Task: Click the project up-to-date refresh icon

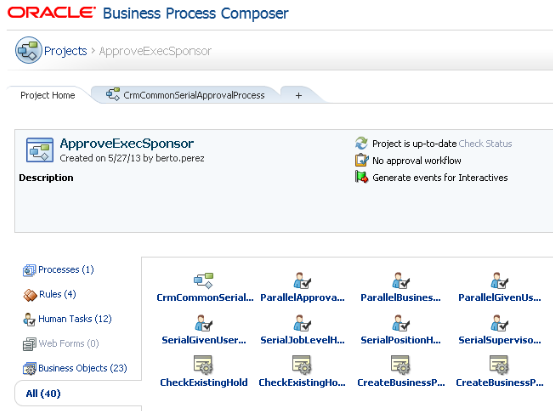Action: [361, 143]
